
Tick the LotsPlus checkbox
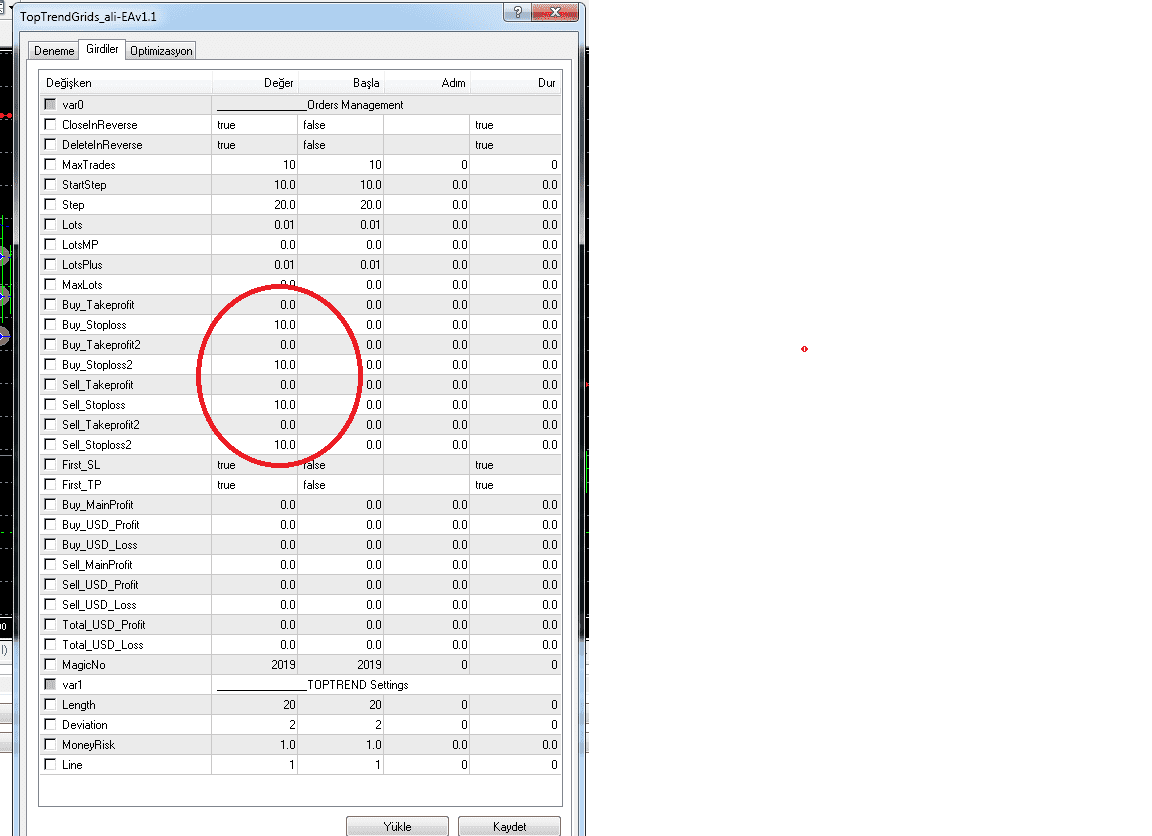50,264
